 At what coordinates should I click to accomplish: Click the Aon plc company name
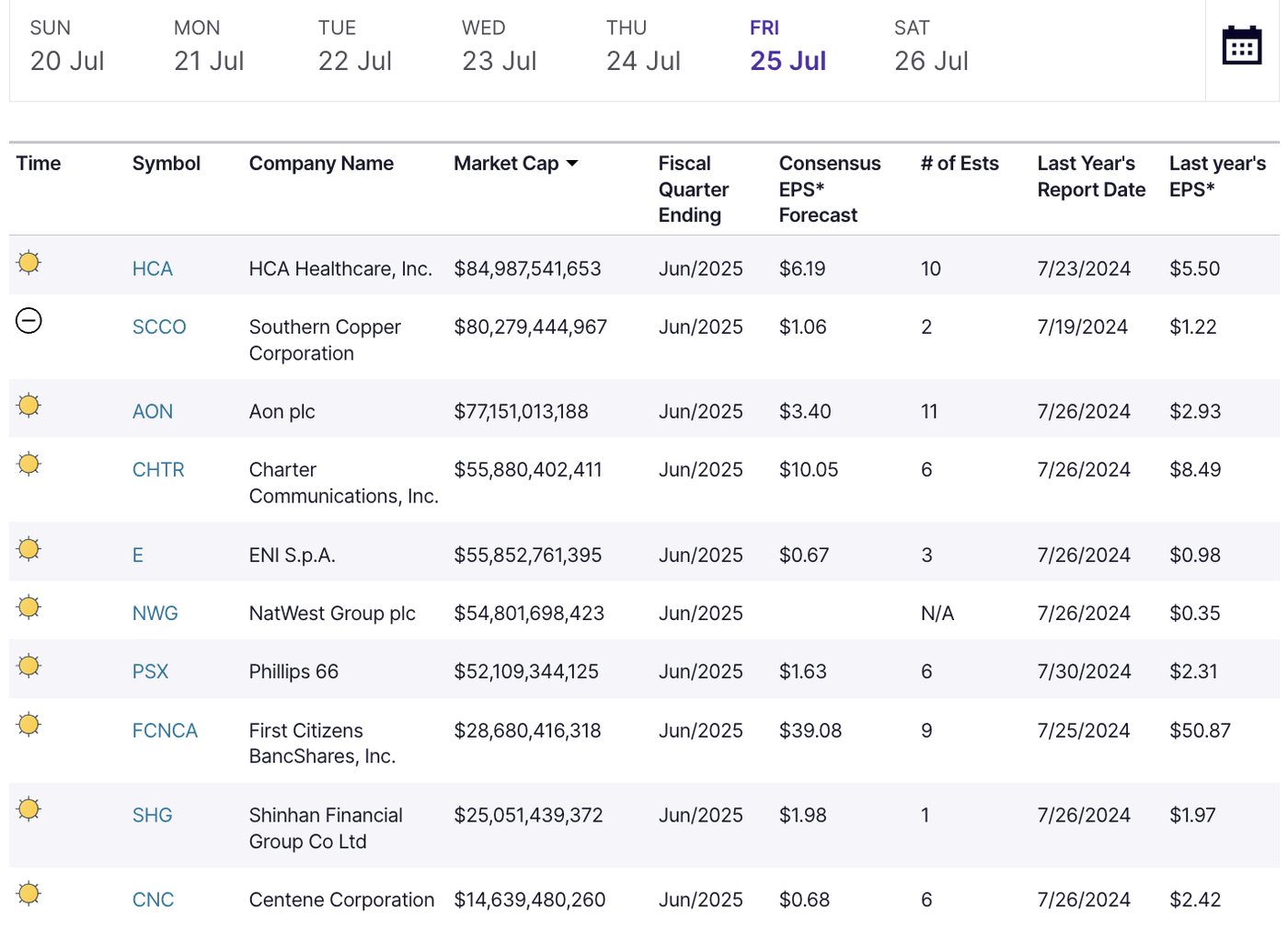(282, 411)
